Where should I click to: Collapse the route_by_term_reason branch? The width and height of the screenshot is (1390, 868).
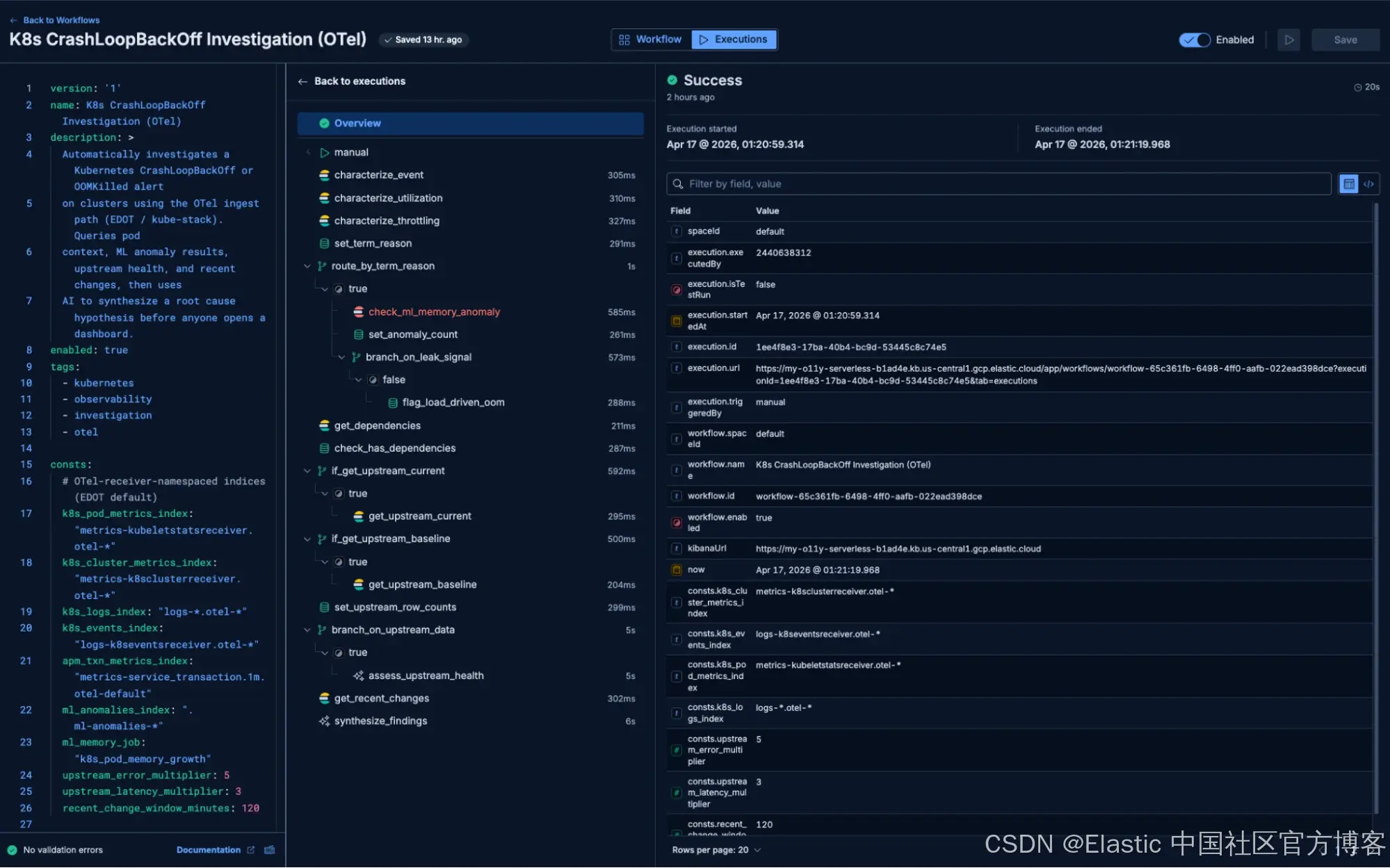pos(307,266)
